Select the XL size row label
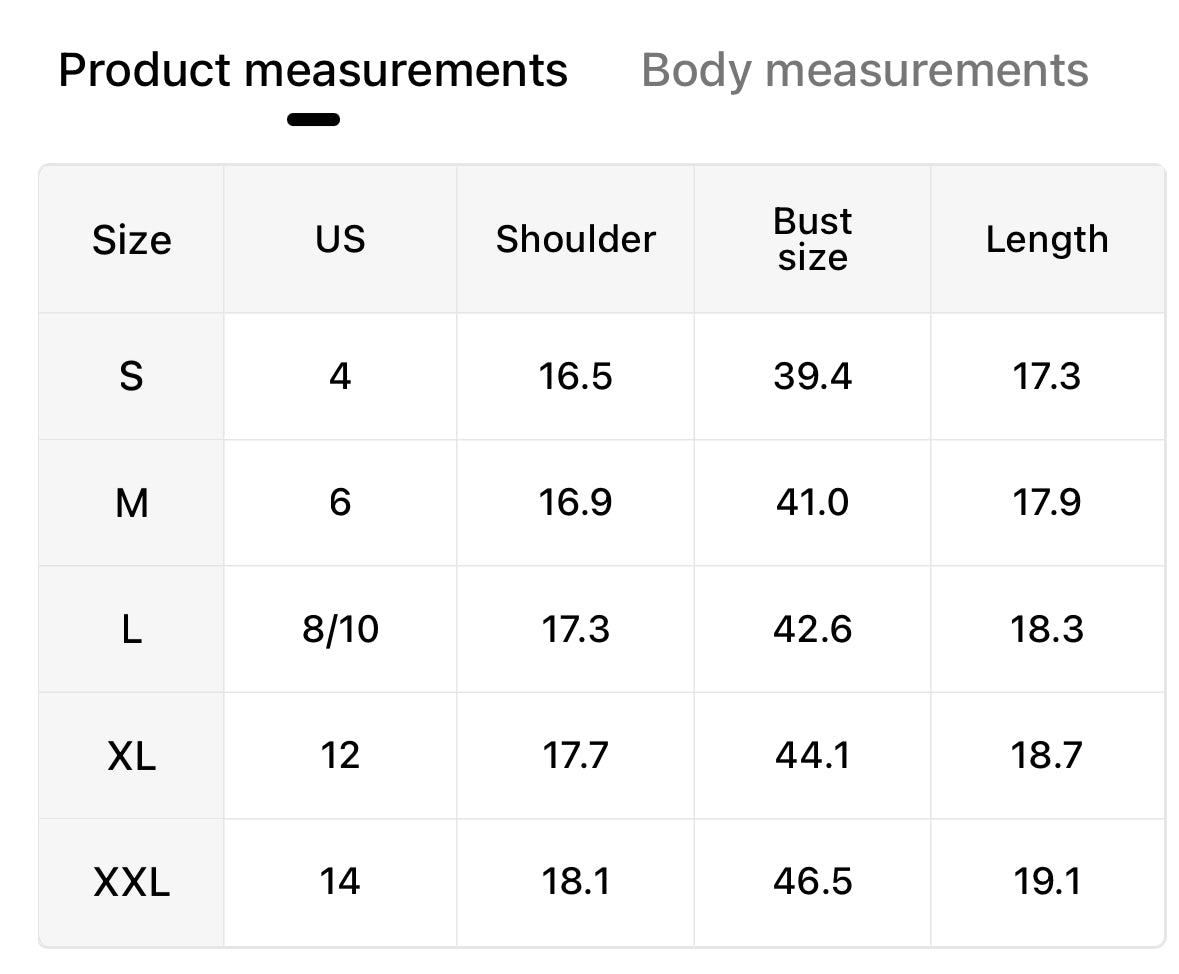The image size is (1179, 974). pos(132,755)
